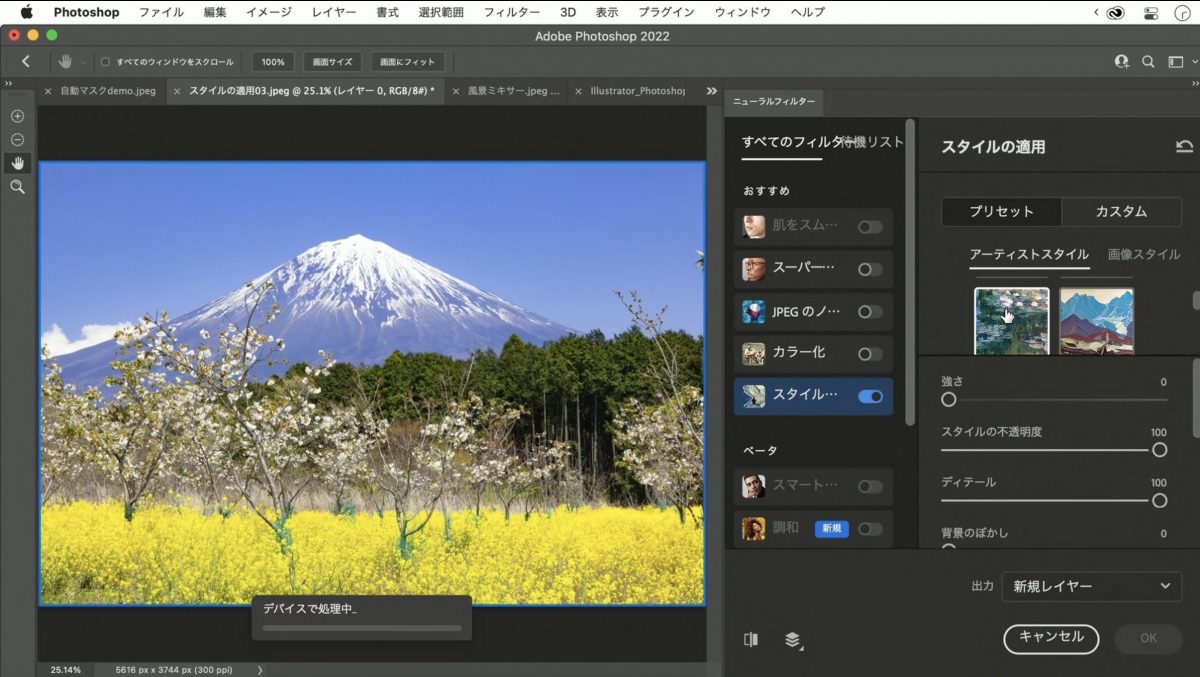Expand the hidden document tabs chevron

[x=711, y=91]
